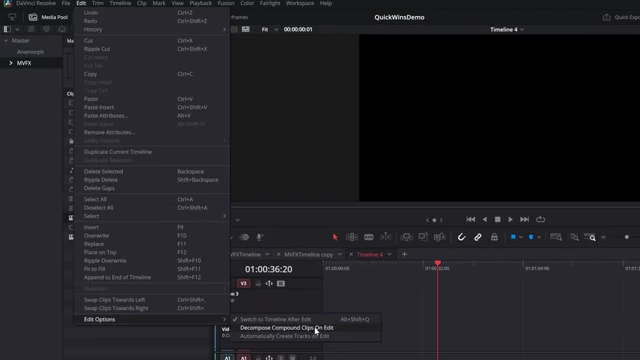Open the marker color dropdown arrow
Viewport: 640px width, 360px height.
click(x=539, y=238)
